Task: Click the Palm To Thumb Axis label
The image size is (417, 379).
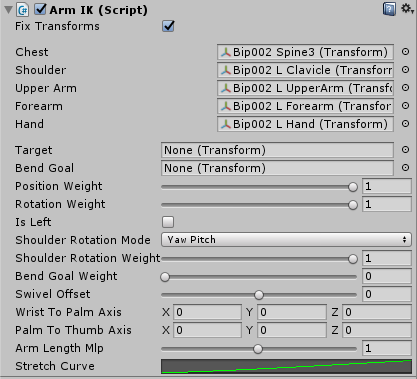Action: (73, 330)
